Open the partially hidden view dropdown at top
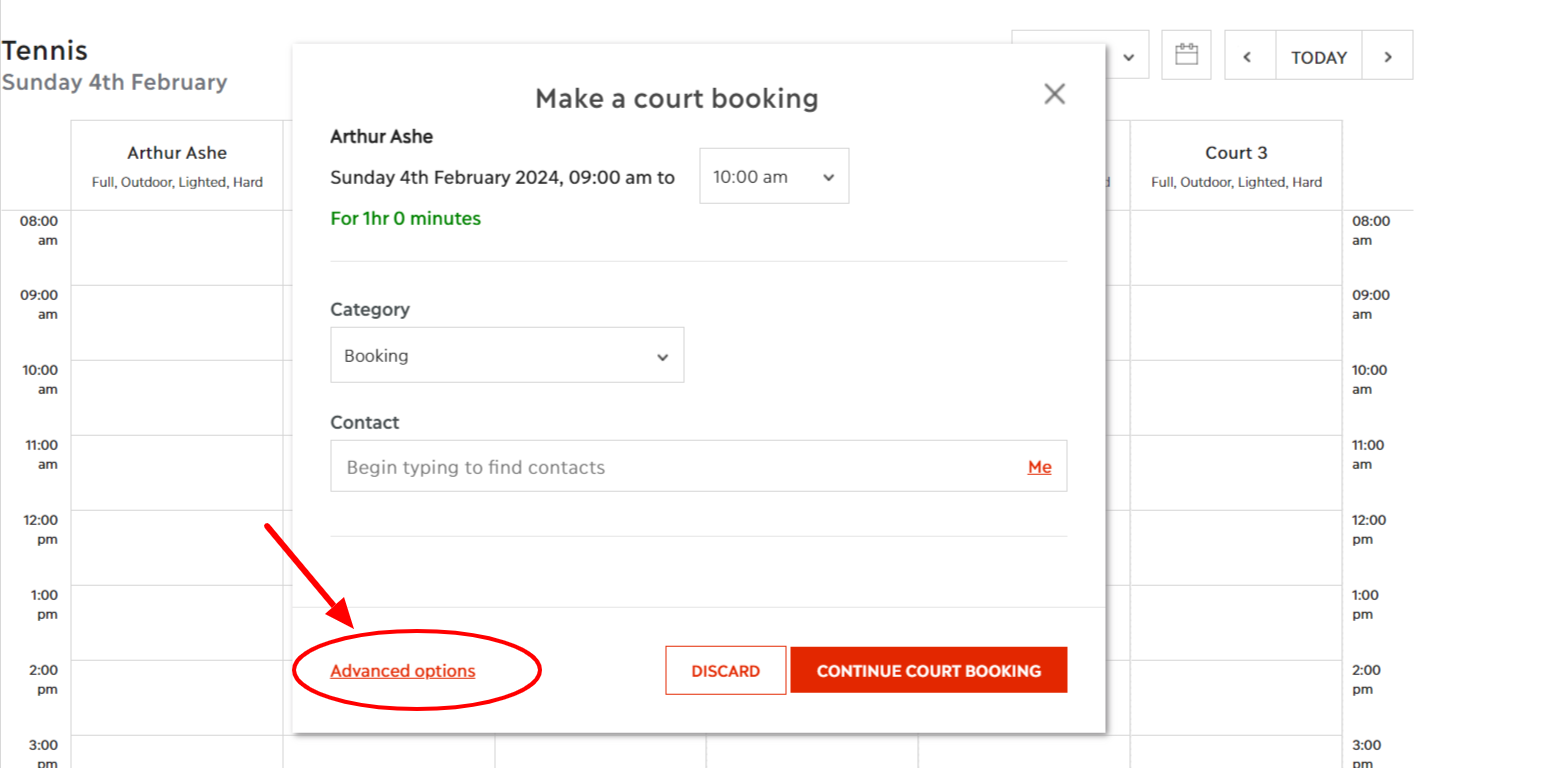The width and height of the screenshot is (1552, 768). pos(1127,57)
